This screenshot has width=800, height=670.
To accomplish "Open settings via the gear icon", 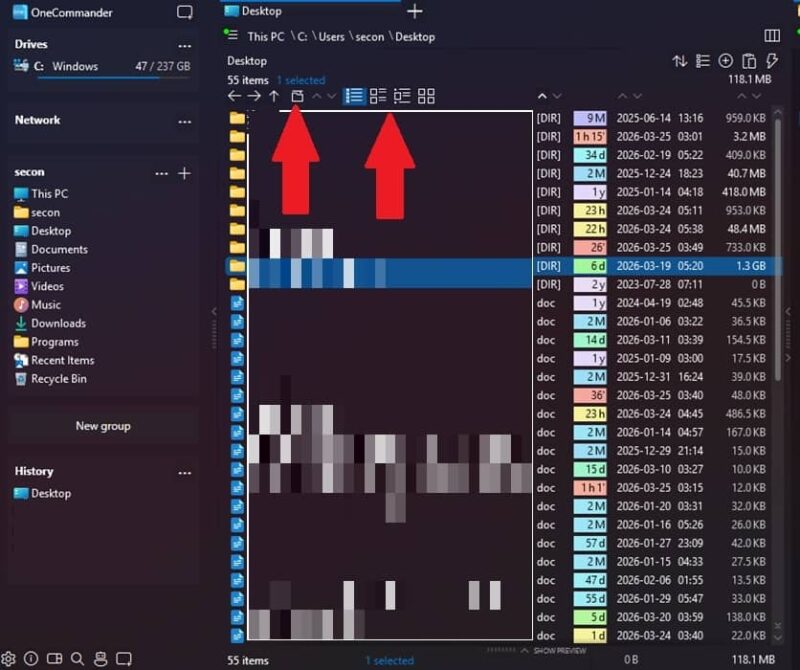I will [x=10, y=659].
